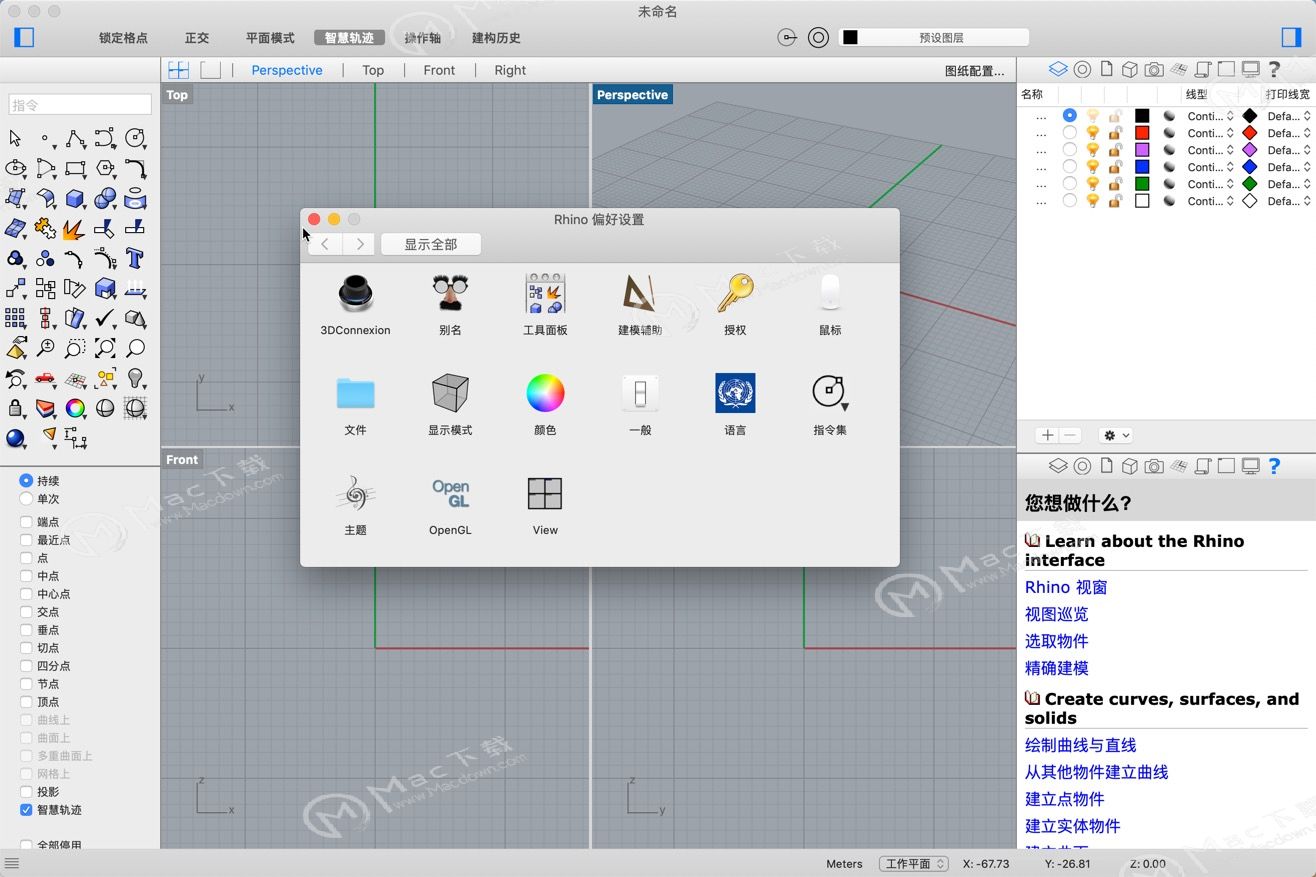Disable the 智慧轨迹 checkbox
Viewport: 1316px width, 877px height.
pyautogui.click(x=24, y=810)
